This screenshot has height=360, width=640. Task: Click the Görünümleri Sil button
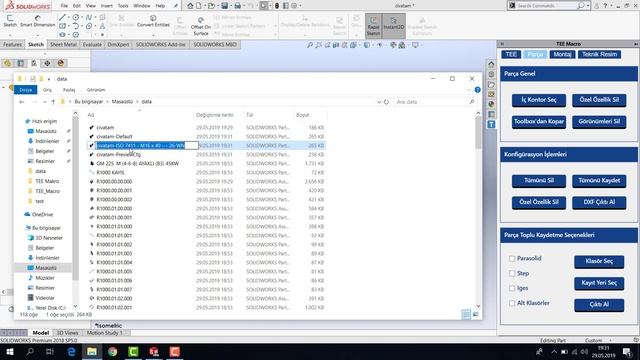pos(599,122)
